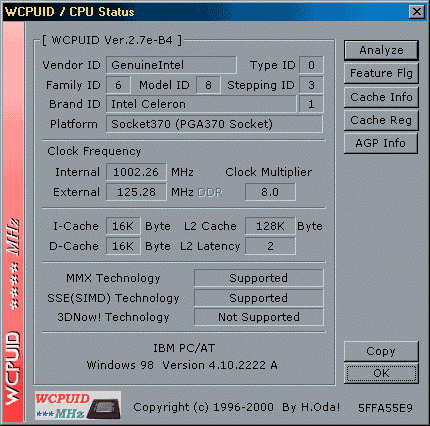The width and height of the screenshot is (430, 426).
Task: Click the Platform label
Action: pyautogui.click(x=74, y=124)
